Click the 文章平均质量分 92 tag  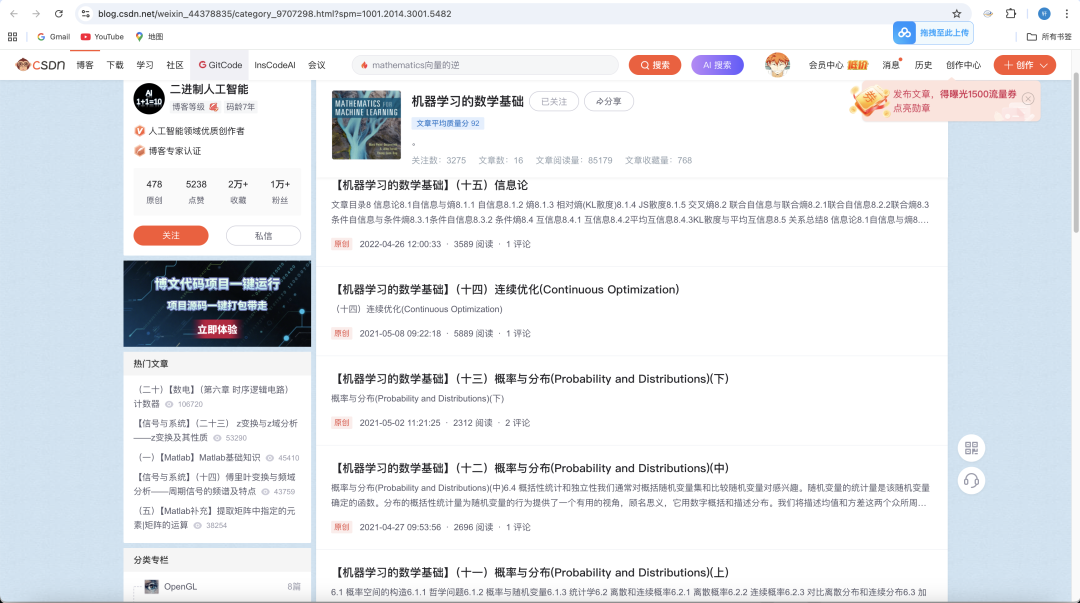(448, 123)
